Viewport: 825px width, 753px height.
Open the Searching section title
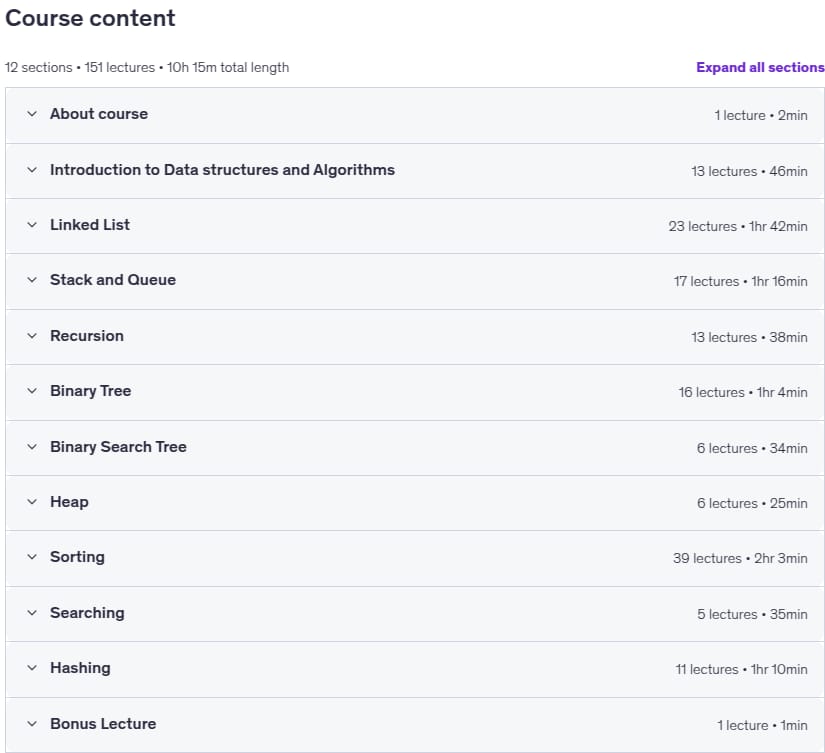[87, 613]
